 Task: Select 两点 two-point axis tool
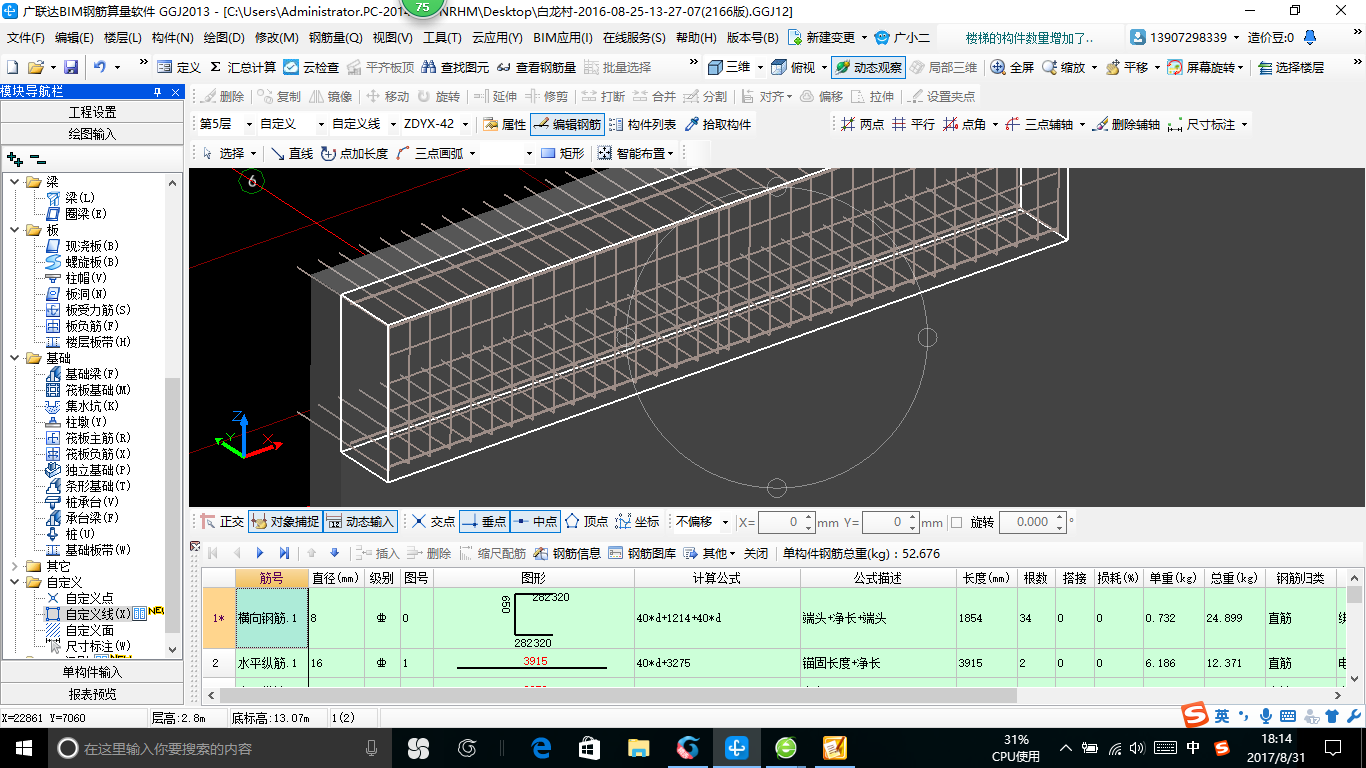coord(863,125)
